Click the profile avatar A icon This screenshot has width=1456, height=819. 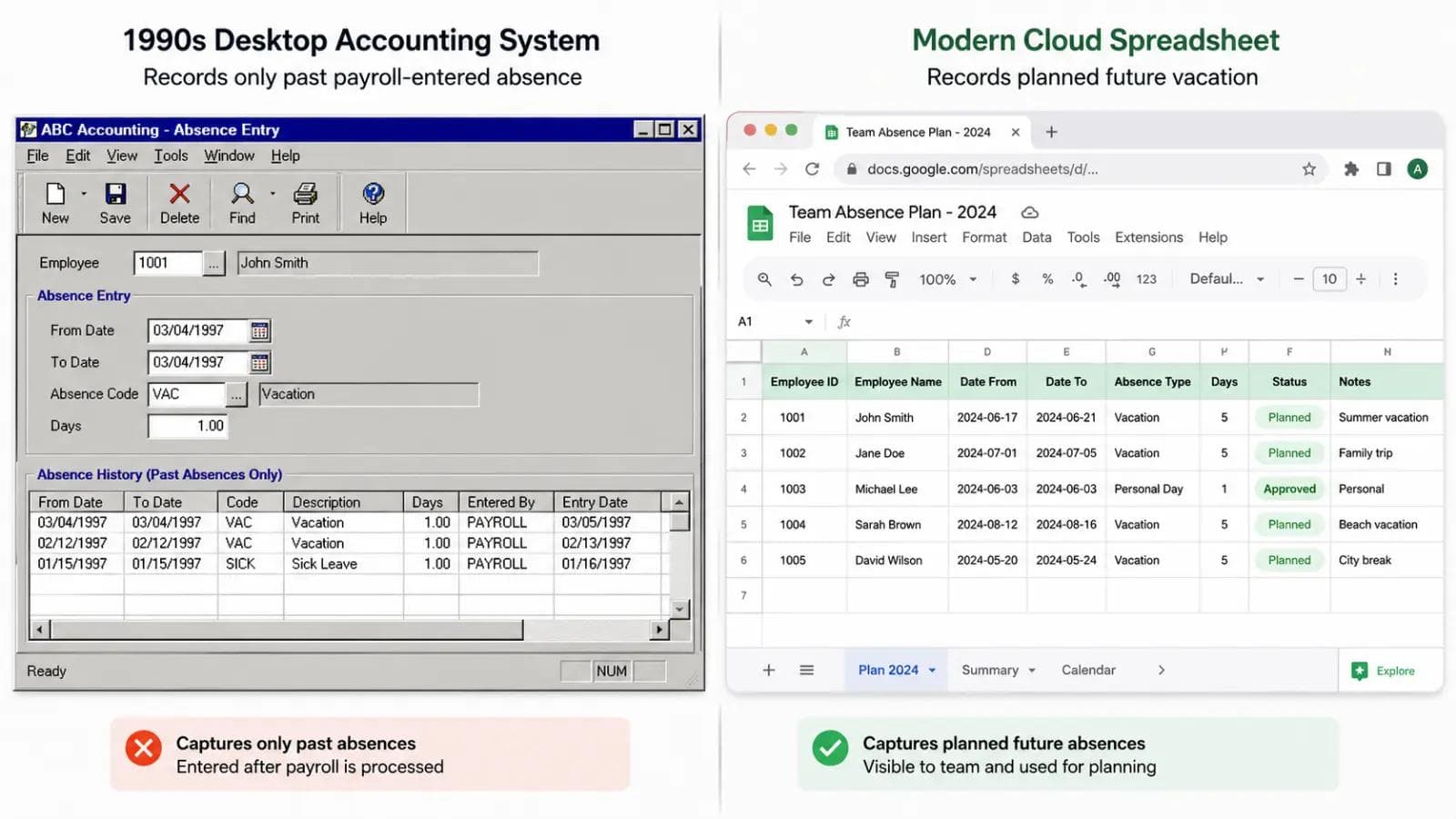pyautogui.click(x=1417, y=169)
